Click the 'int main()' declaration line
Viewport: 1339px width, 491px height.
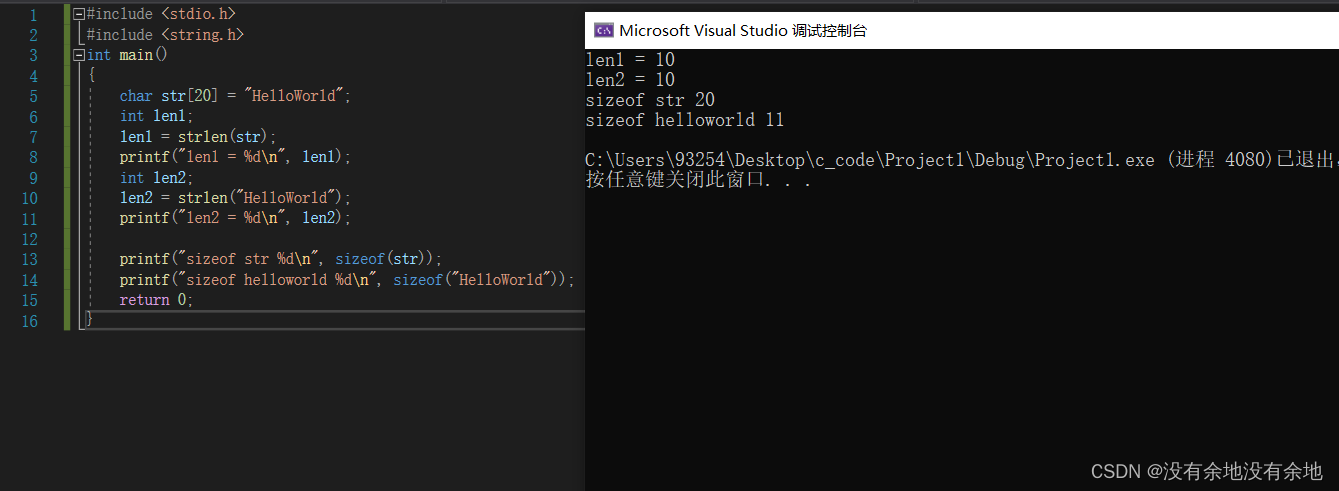[127, 55]
